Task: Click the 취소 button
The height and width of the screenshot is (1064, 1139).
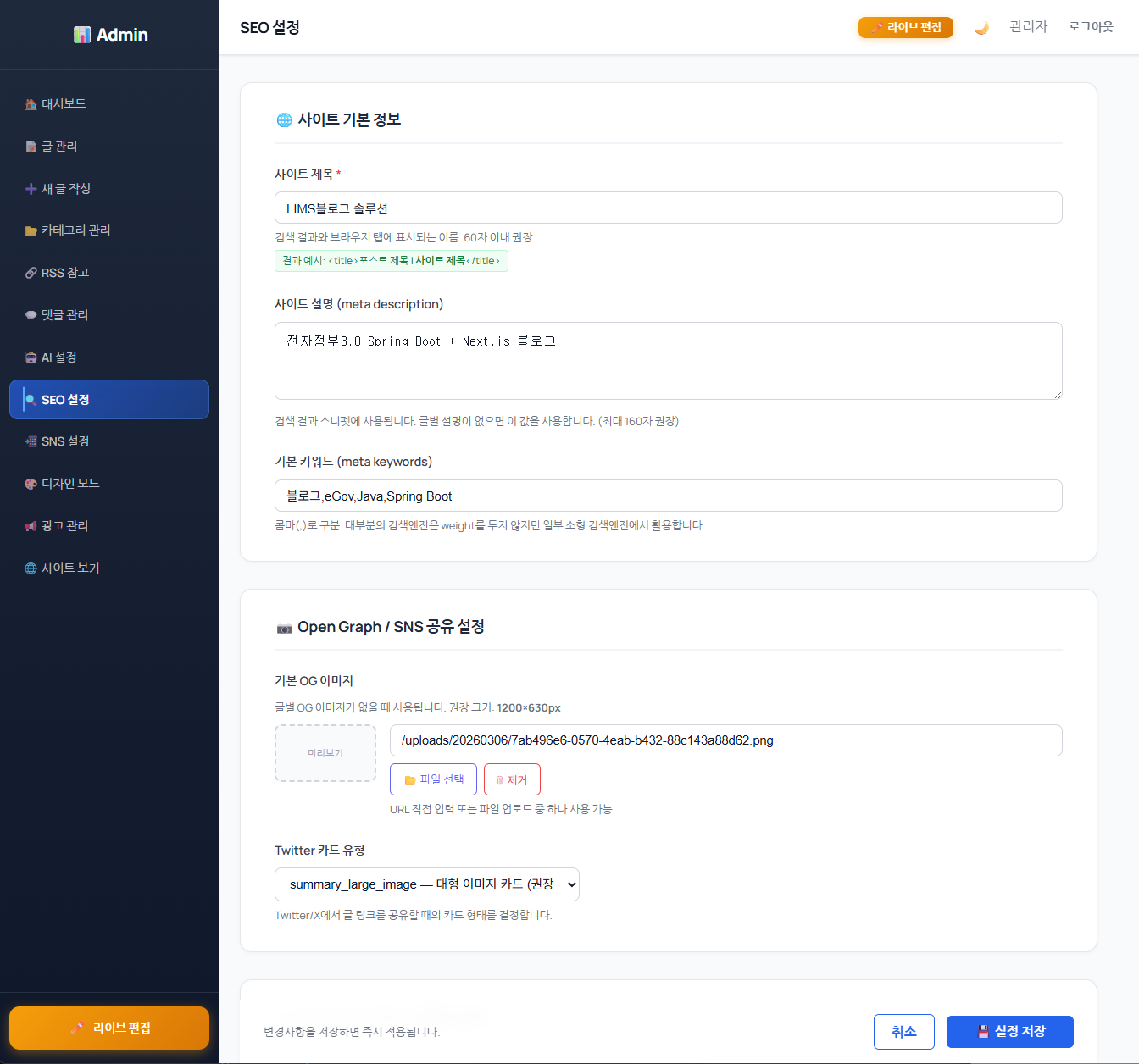Action: click(903, 1032)
